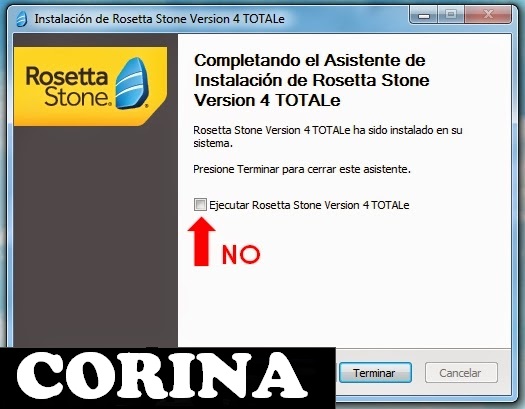
Task: Click the Cancelar button
Action: pos(461,373)
